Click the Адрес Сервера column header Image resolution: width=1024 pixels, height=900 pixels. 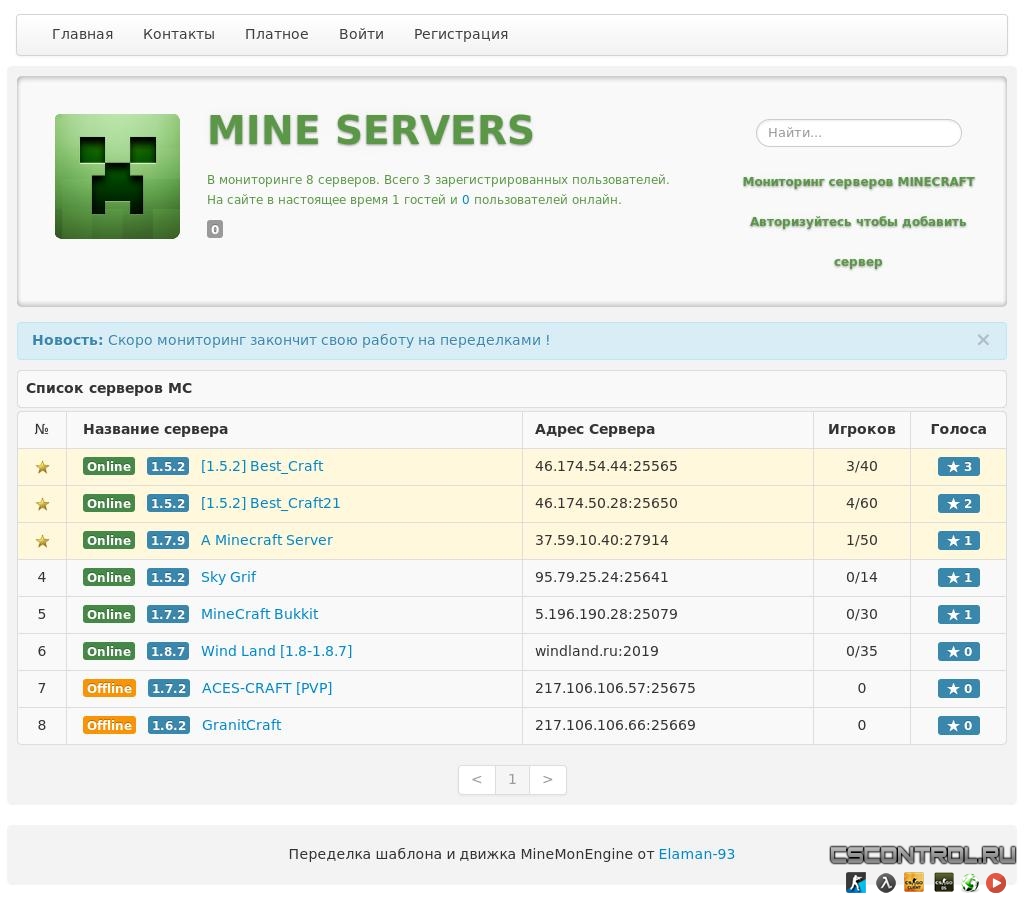tap(595, 429)
